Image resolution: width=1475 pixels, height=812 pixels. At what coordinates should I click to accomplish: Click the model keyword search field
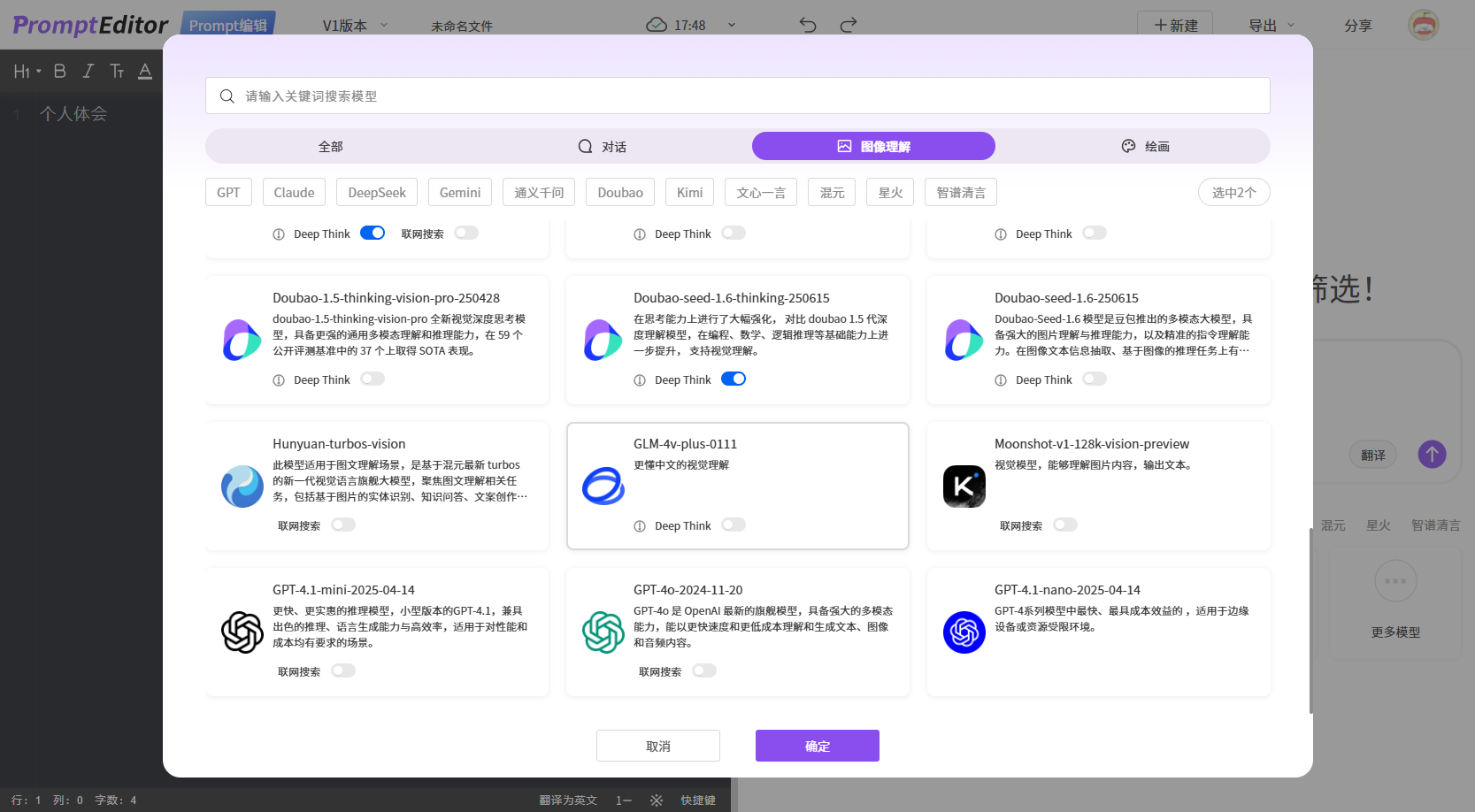(x=737, y=96)
